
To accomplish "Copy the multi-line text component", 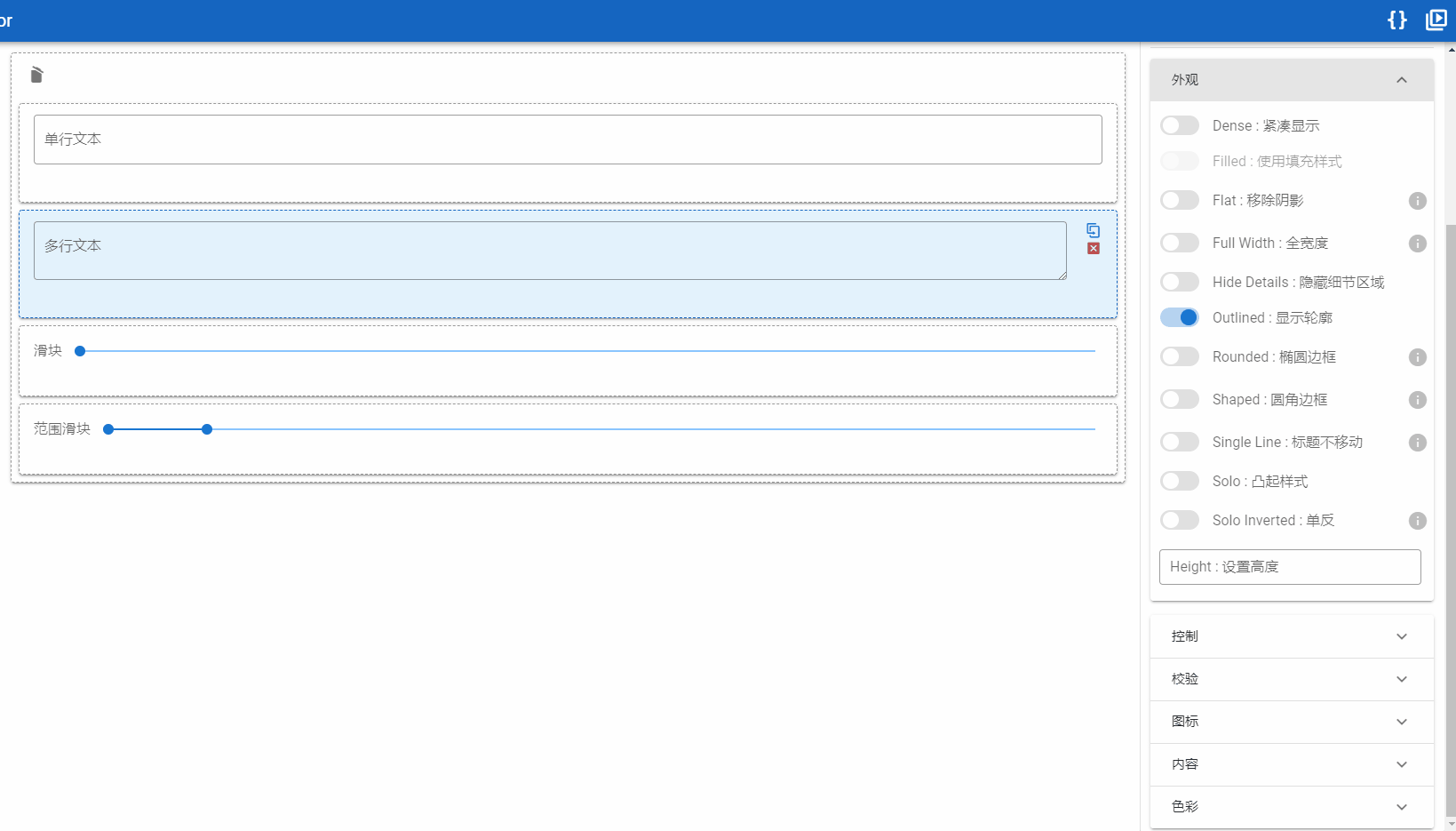I will (x=1094, y=230).
